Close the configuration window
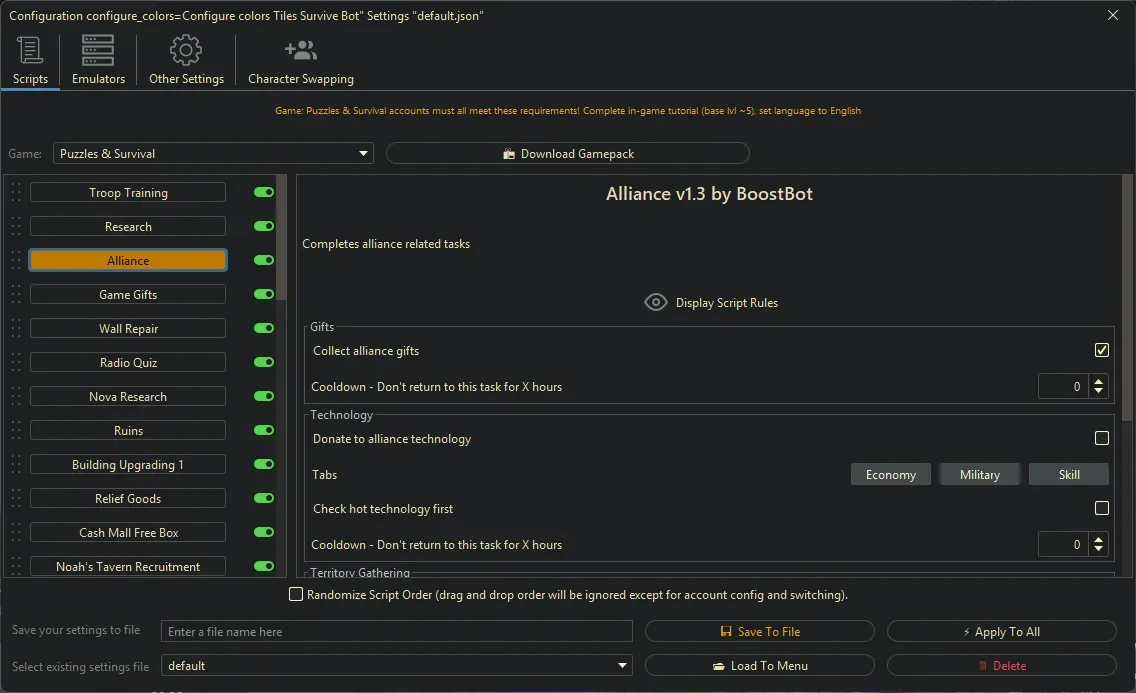 click(1113, 15)
